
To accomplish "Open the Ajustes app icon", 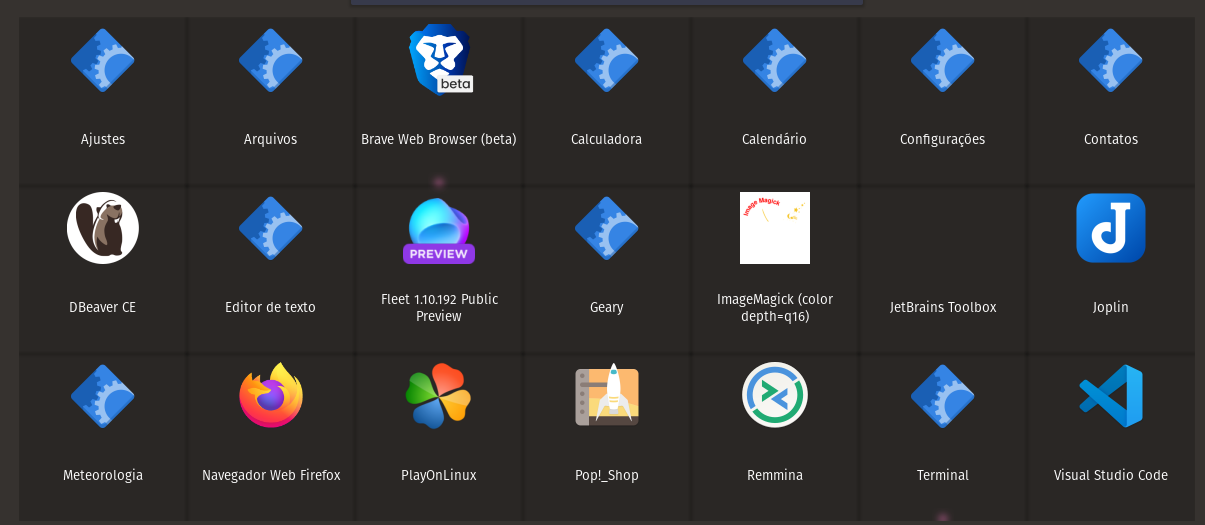I will [x=103, y=60].
